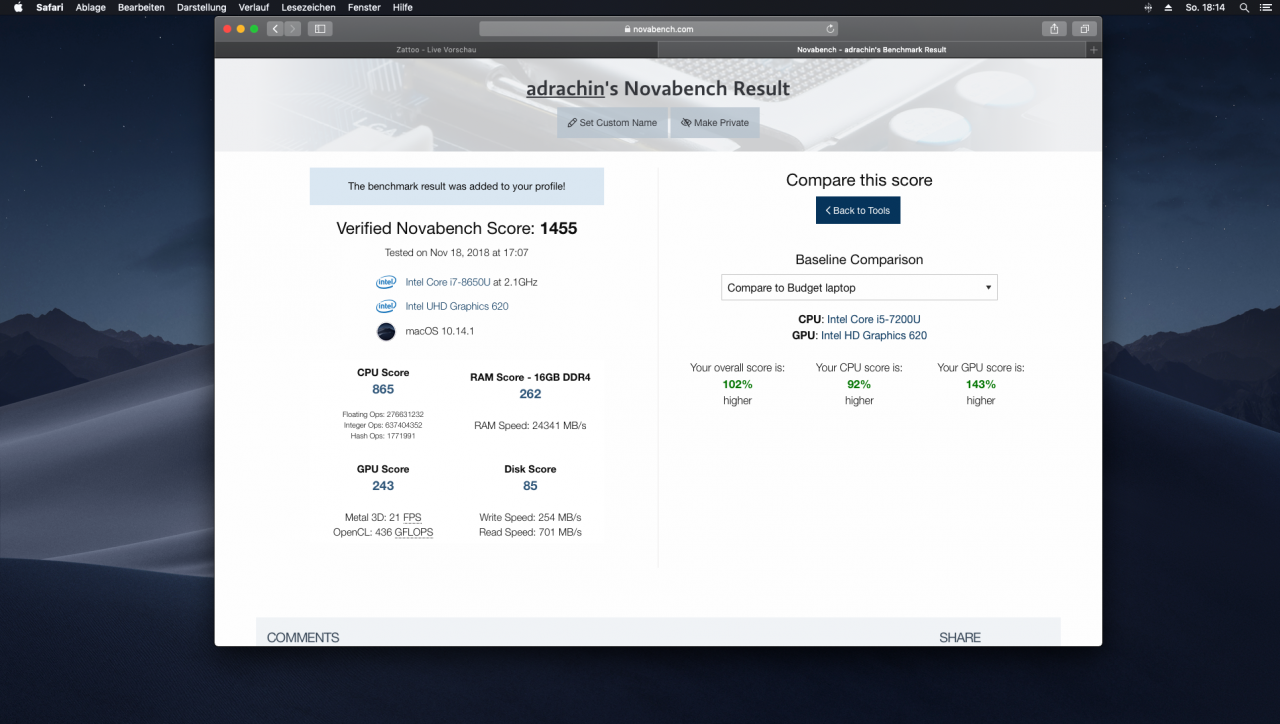Open the Fenster menu

click(364, 7)
